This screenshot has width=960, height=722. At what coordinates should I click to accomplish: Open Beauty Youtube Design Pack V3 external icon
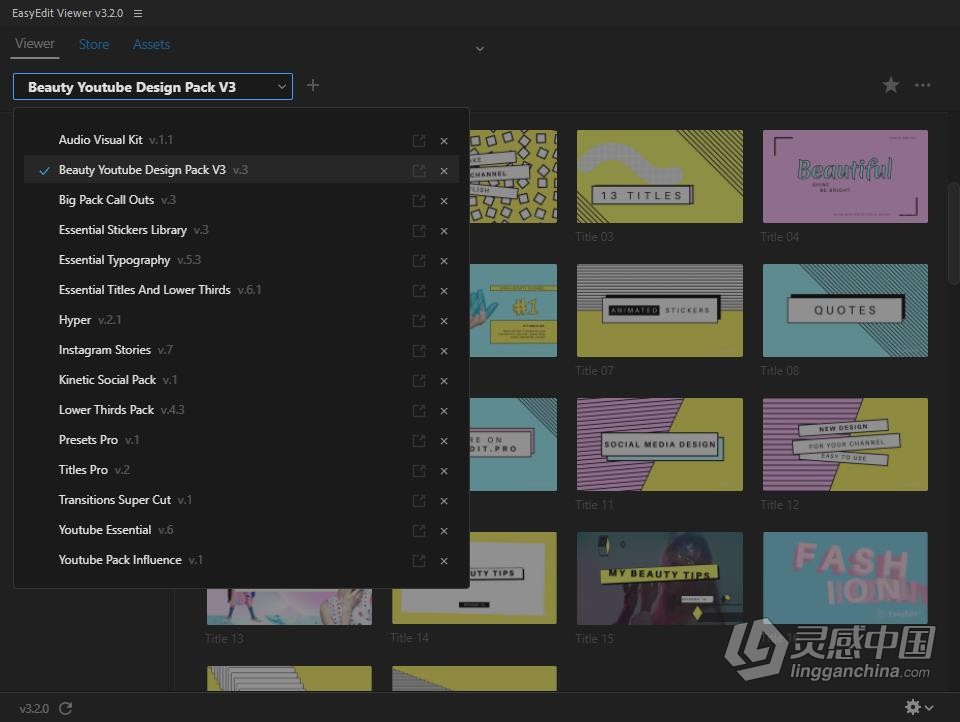[x=419, y=171]
